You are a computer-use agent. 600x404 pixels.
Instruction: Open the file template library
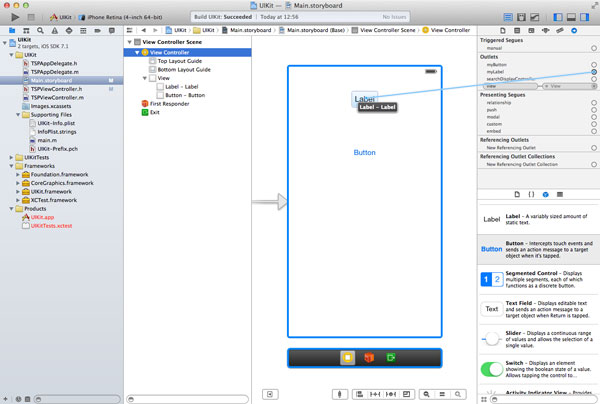tap(517, 194)
